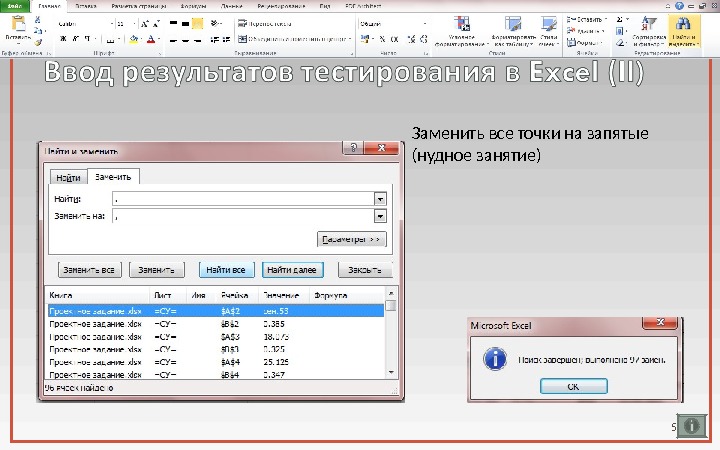Open the fill color yellow swatch
The height and width of the screenshot is (450, 720).
point(134,39)
